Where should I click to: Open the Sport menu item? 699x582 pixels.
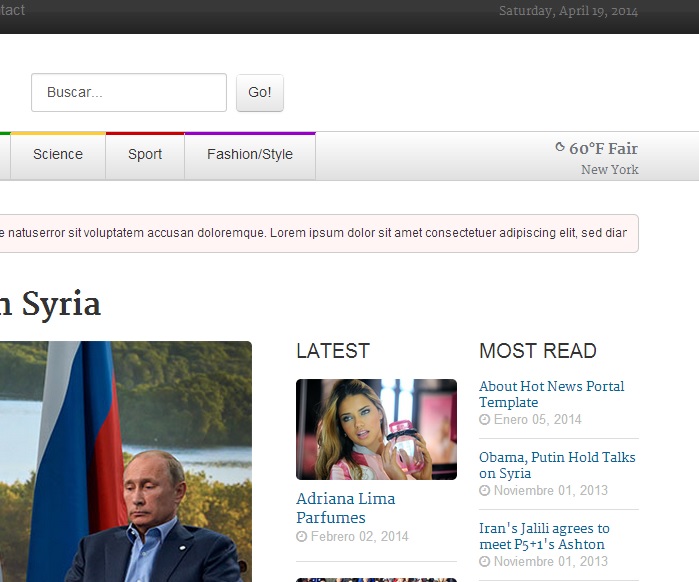click(x=145, y=154)
